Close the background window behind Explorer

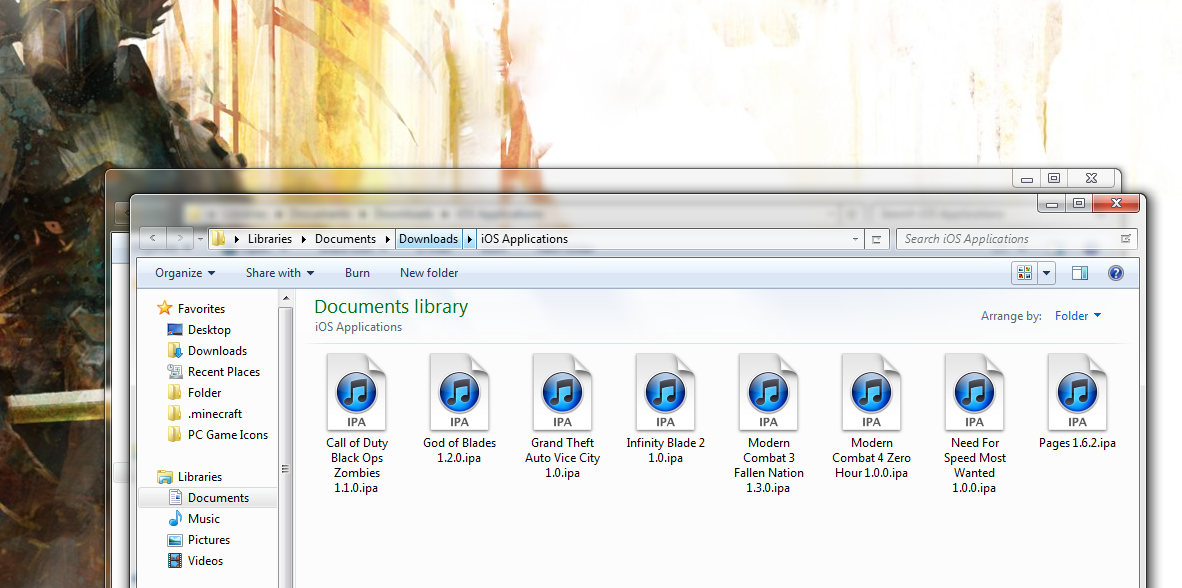(x=1092, y=179)
